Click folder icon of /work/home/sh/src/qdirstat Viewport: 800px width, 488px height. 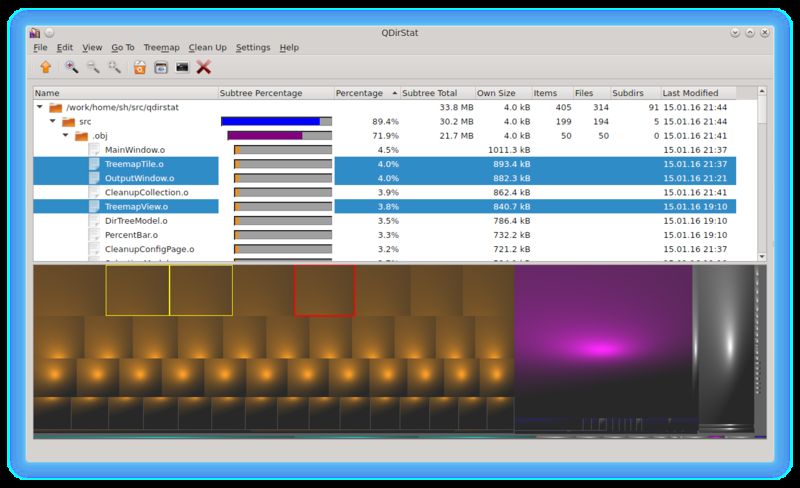56,107
